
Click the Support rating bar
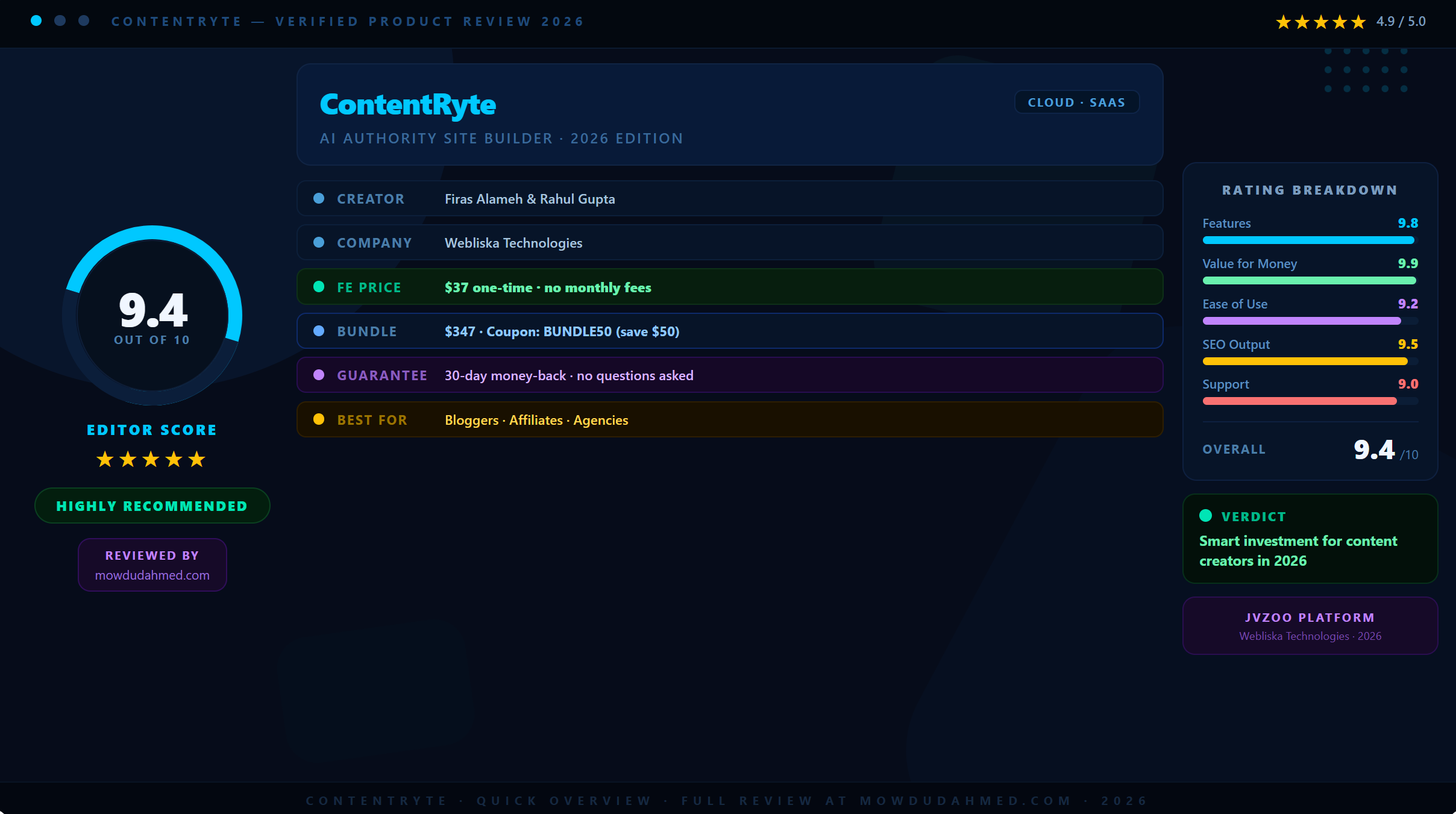[x=1310, y=401]
